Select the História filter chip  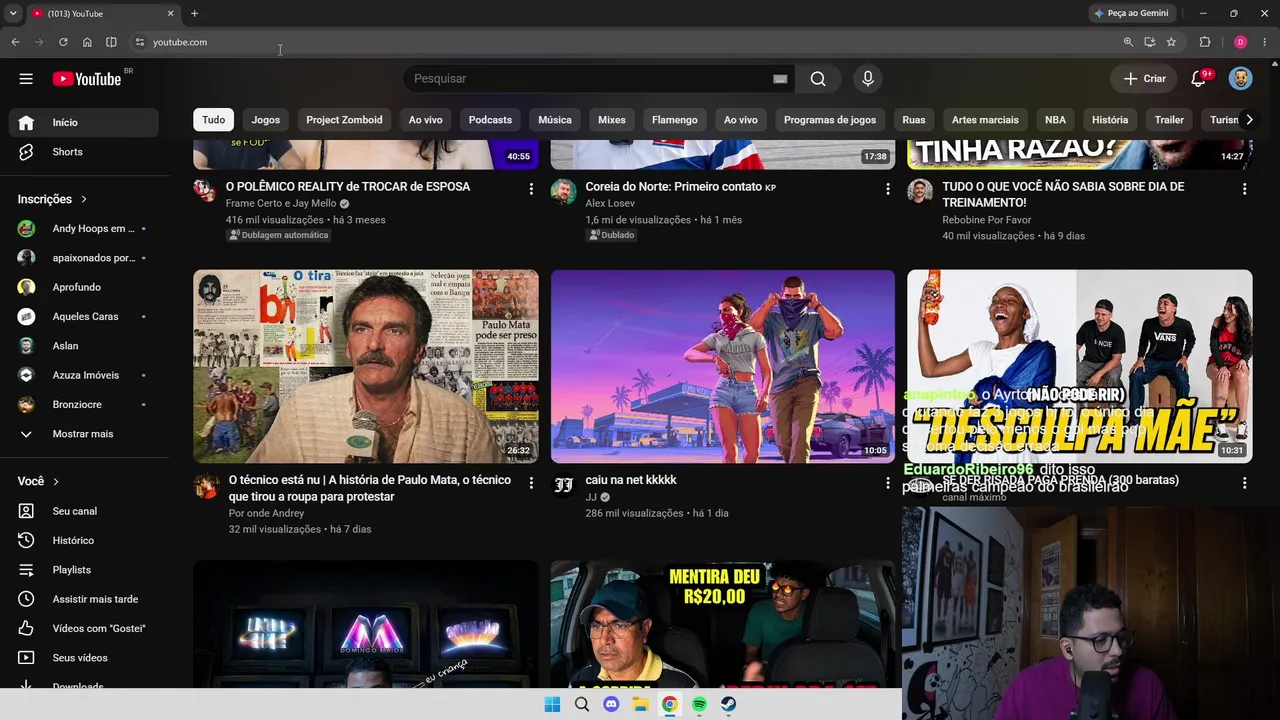click(1110, 120)
